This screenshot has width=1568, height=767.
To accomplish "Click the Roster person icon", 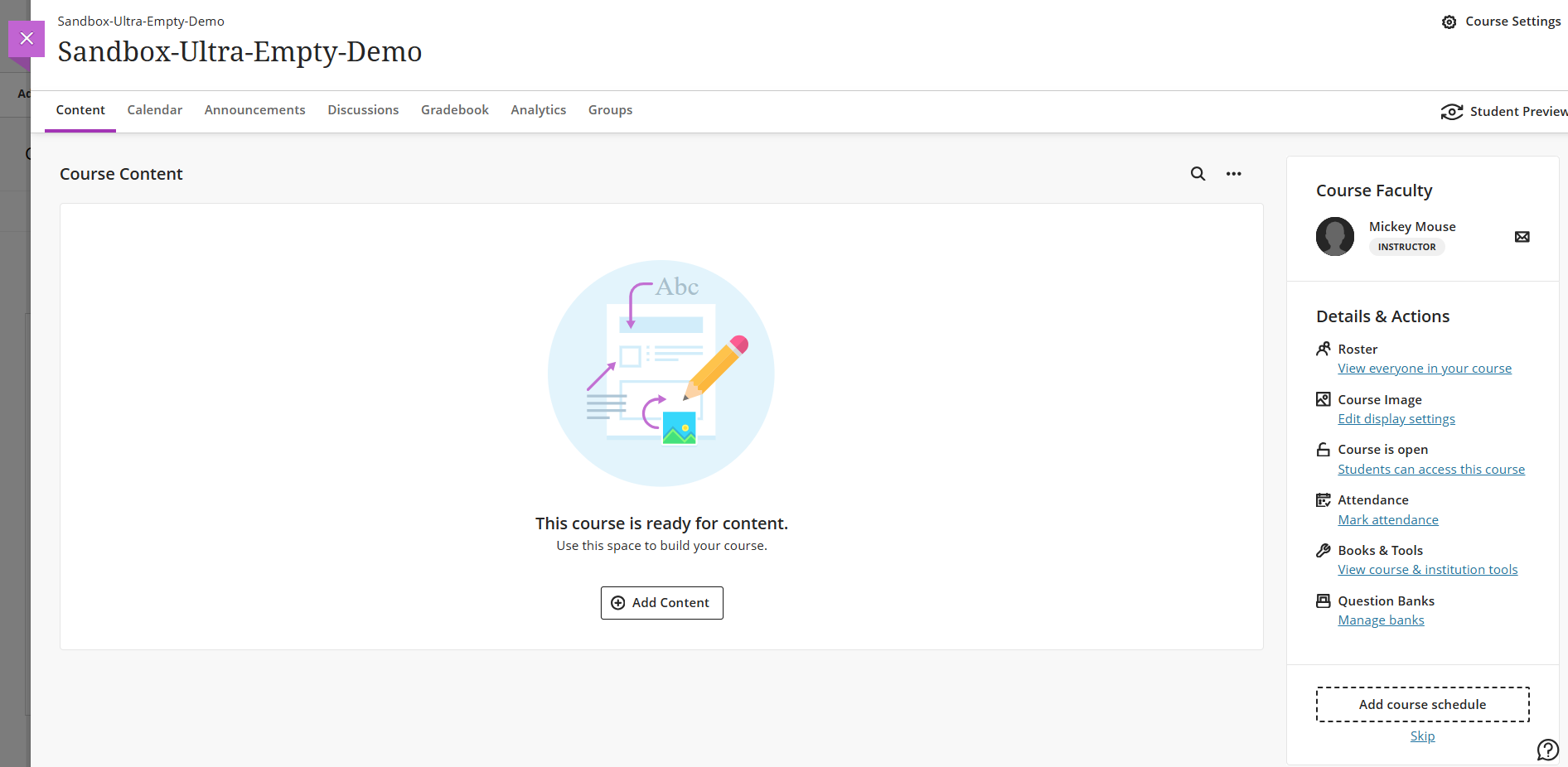I will coord(1324,349).
